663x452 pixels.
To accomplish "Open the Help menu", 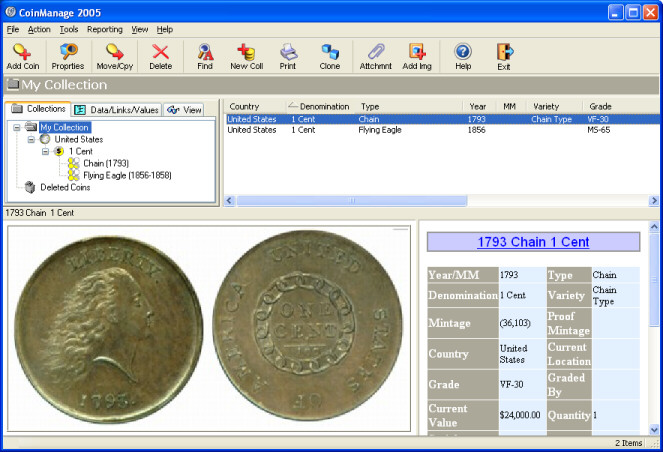I will (164, 30).
